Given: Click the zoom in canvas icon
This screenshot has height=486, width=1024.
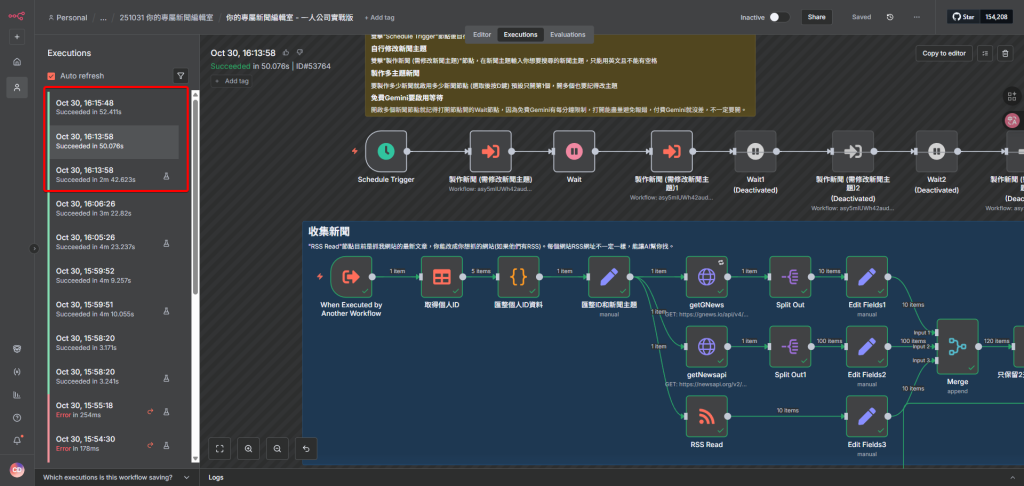Looking at the screenshot, I should [249, 449].
